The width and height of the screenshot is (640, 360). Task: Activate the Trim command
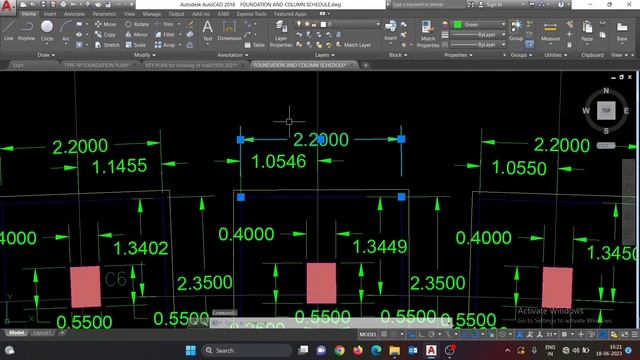164,24
